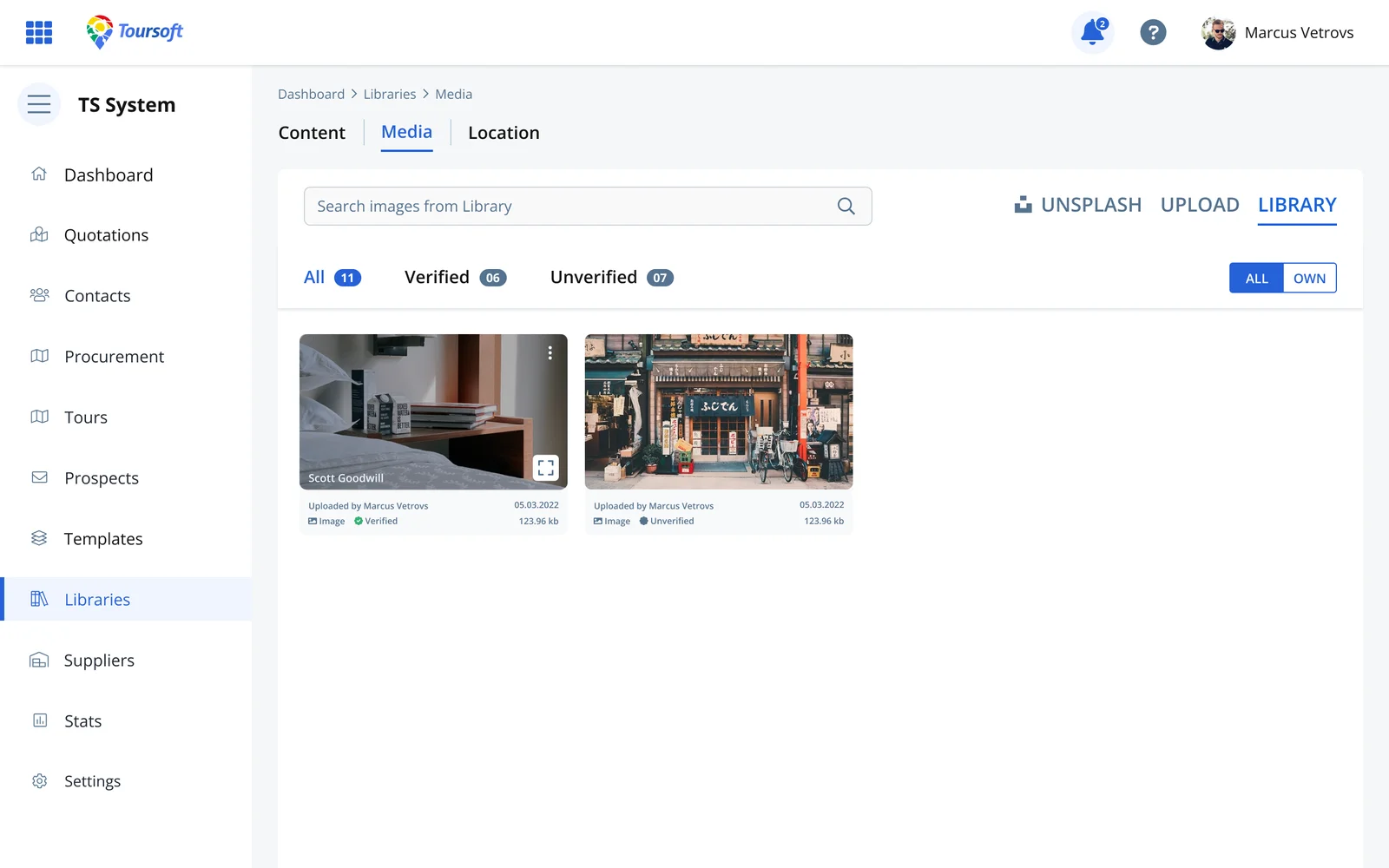The width and height of the screenshot is (1389, 868).
Task: Click Marcus Vetrovs profile avatar
Action: (x=1218, y=33)
